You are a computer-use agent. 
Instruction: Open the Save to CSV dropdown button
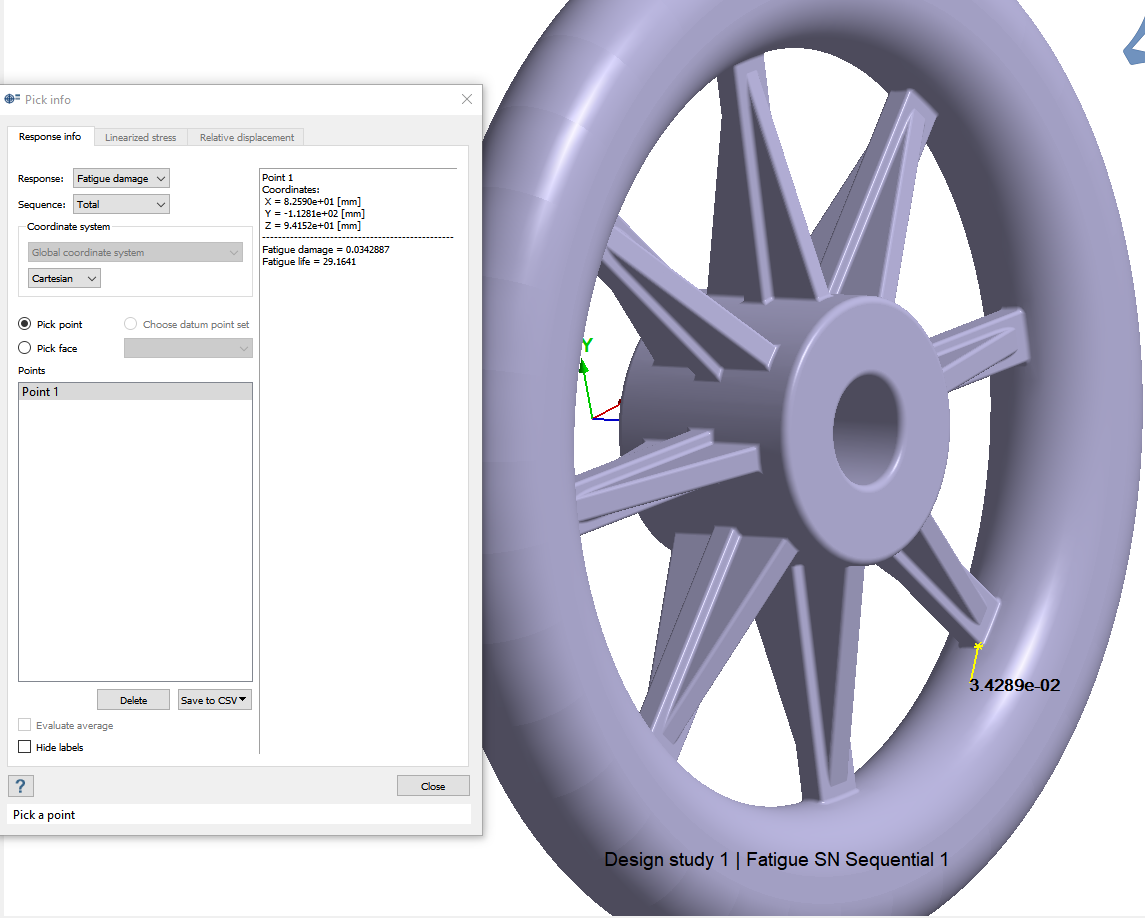[215, 700]
